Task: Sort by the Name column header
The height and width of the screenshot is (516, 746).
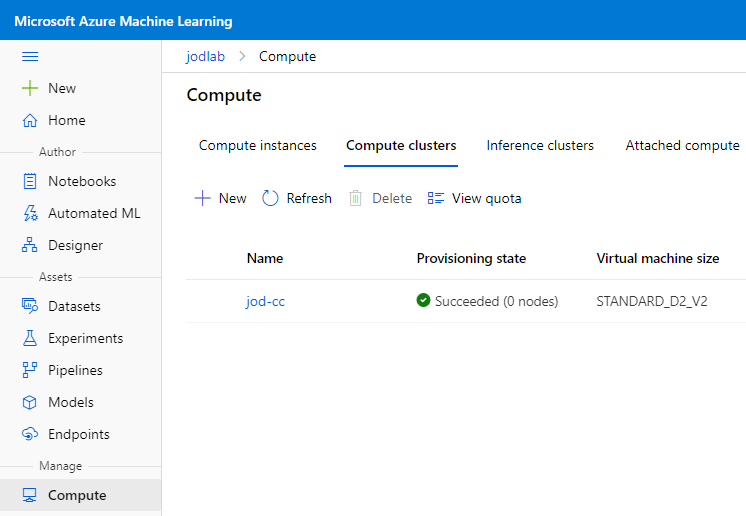Action: tap(265, 258)
